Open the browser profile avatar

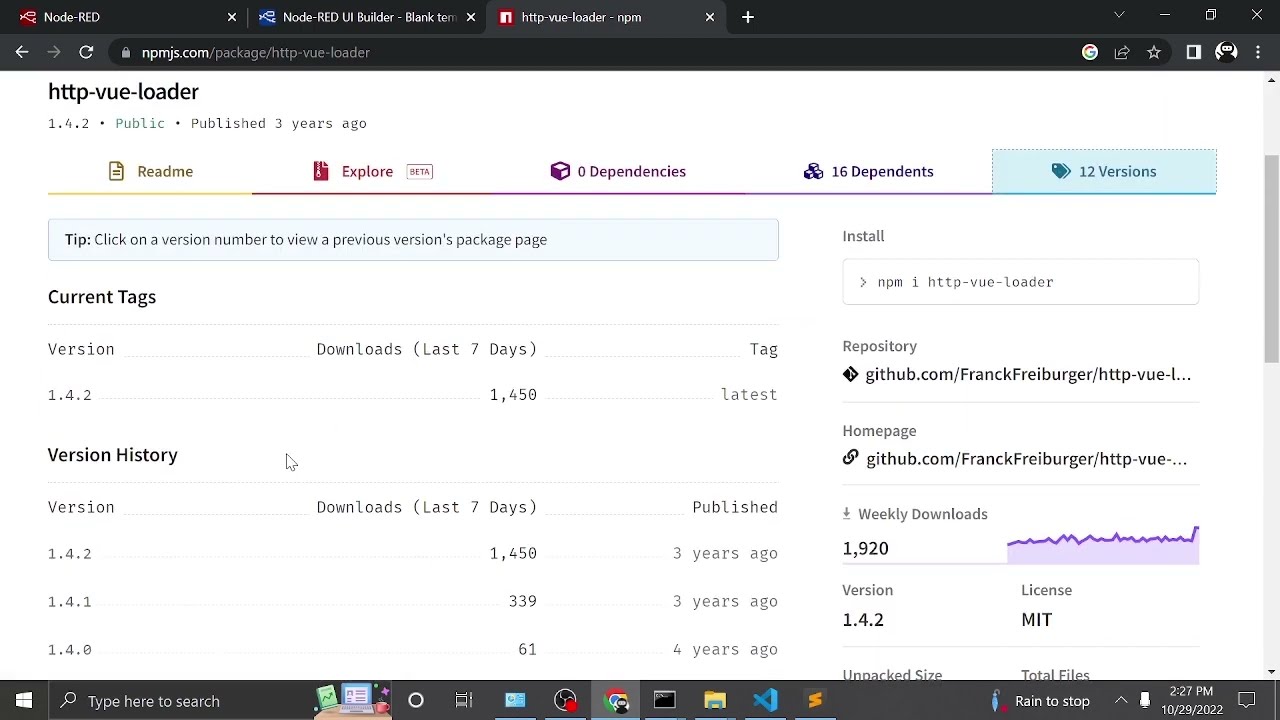1226,52
